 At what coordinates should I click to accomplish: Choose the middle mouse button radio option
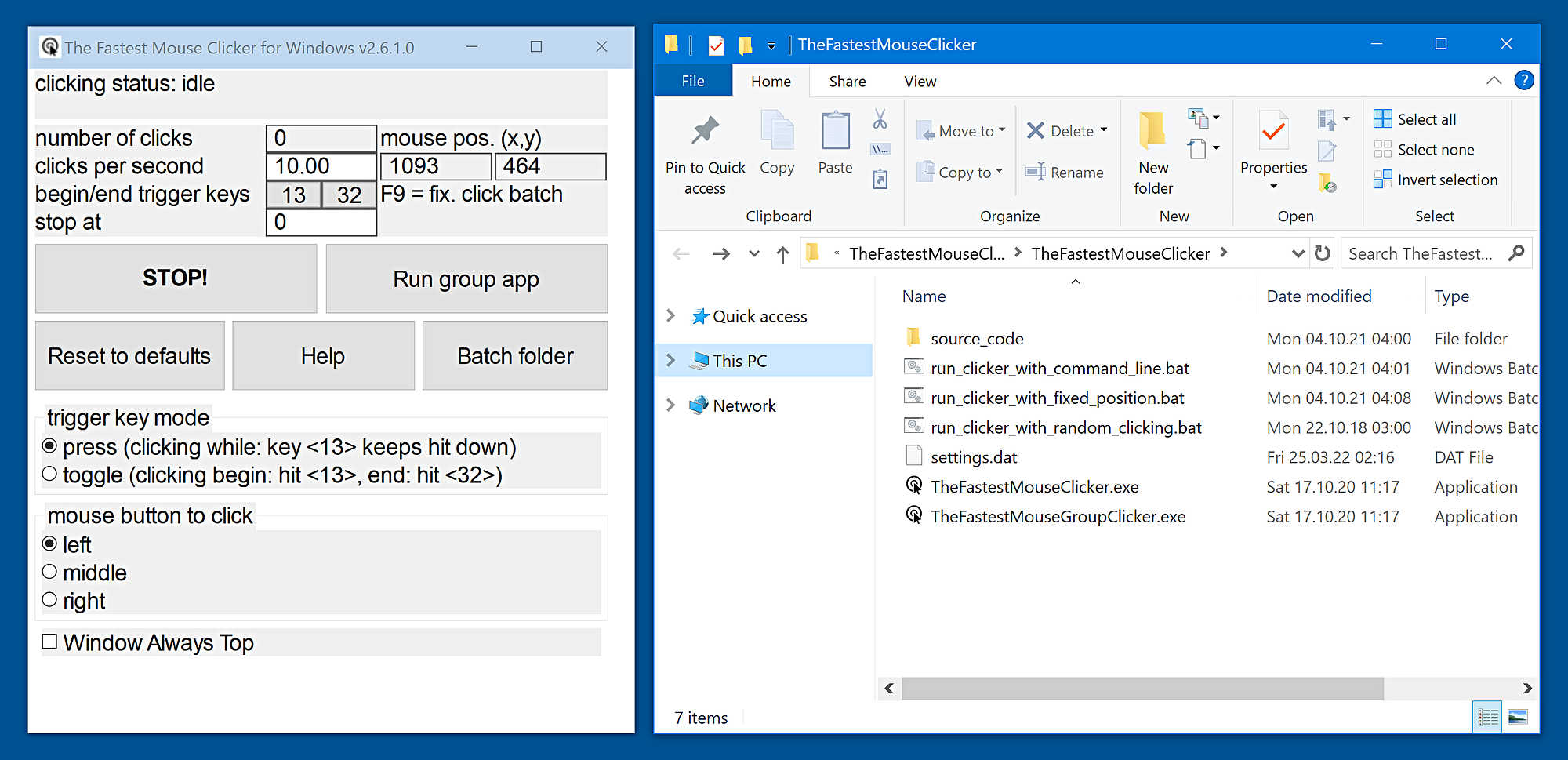tap(49, 571)
